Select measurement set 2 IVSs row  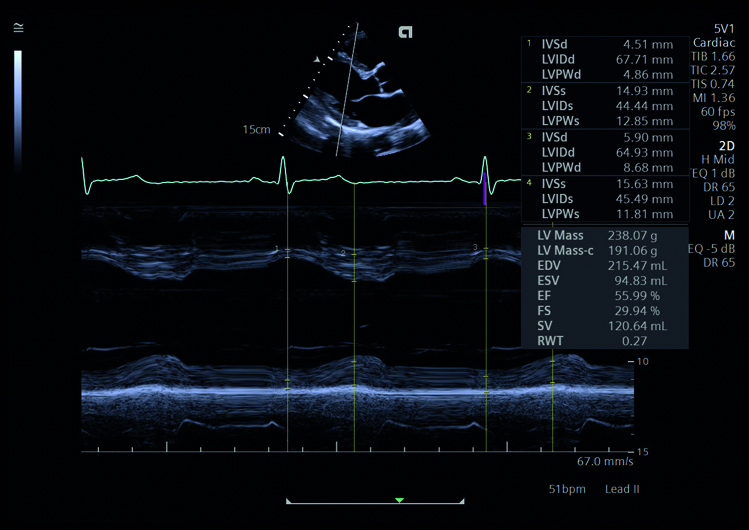tap(606, 91)
